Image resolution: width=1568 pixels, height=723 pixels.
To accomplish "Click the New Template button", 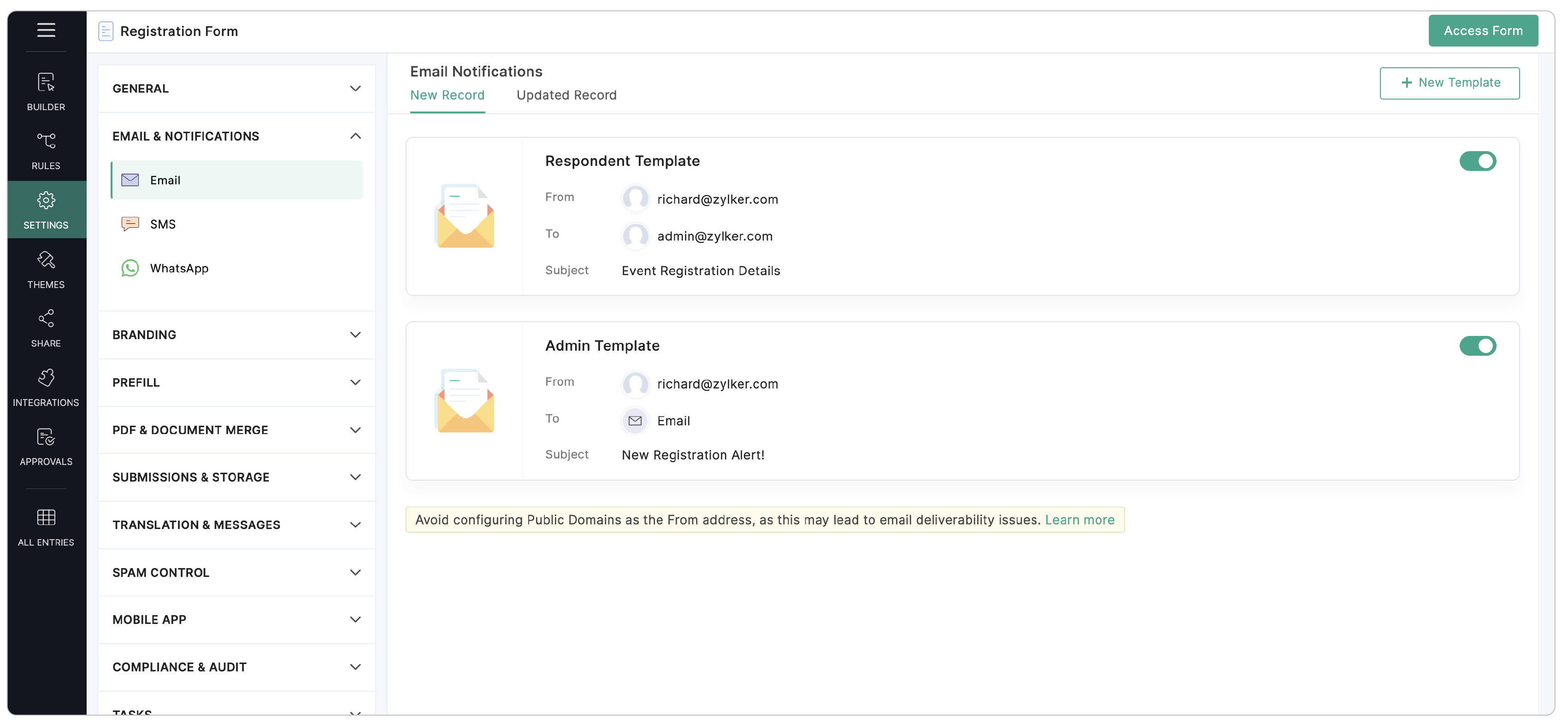I will pos(1449,83).
